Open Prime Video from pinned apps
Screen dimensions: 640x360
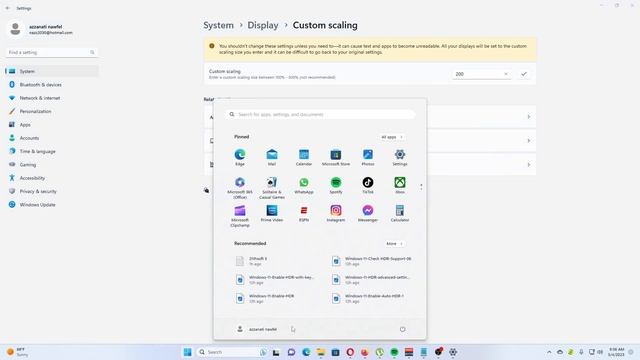point(272,213)
